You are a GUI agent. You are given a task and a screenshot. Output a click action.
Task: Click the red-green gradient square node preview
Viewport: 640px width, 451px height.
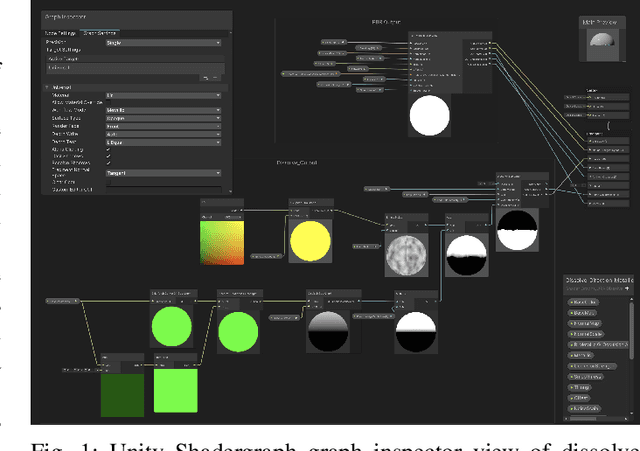click(x=221, y=244)
